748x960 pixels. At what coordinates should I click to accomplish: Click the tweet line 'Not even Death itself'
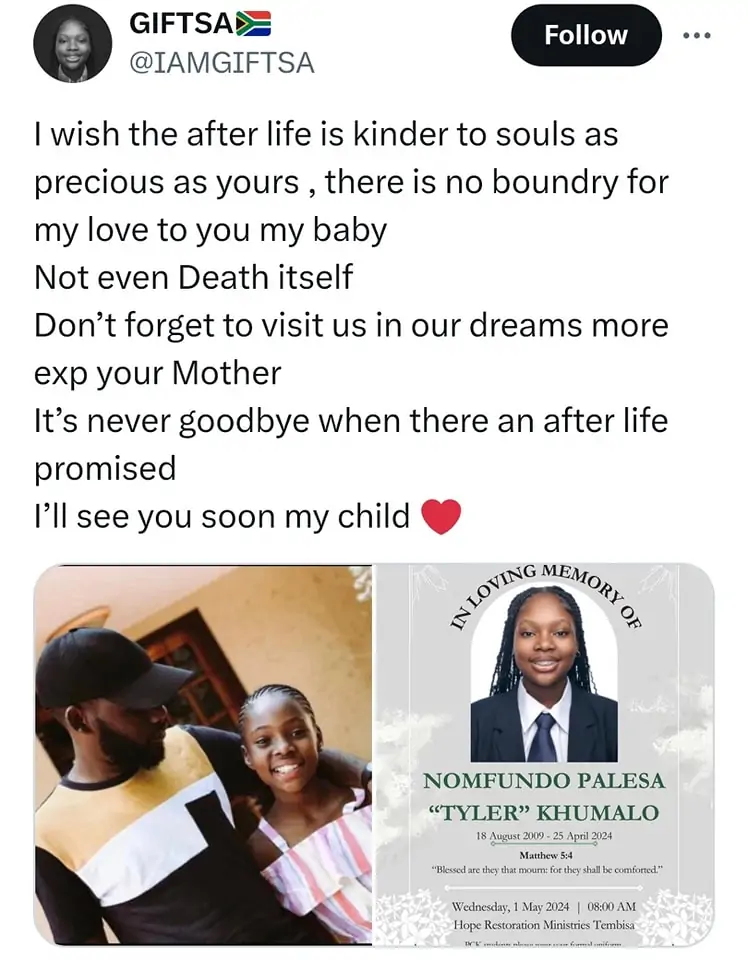(193, 277)
